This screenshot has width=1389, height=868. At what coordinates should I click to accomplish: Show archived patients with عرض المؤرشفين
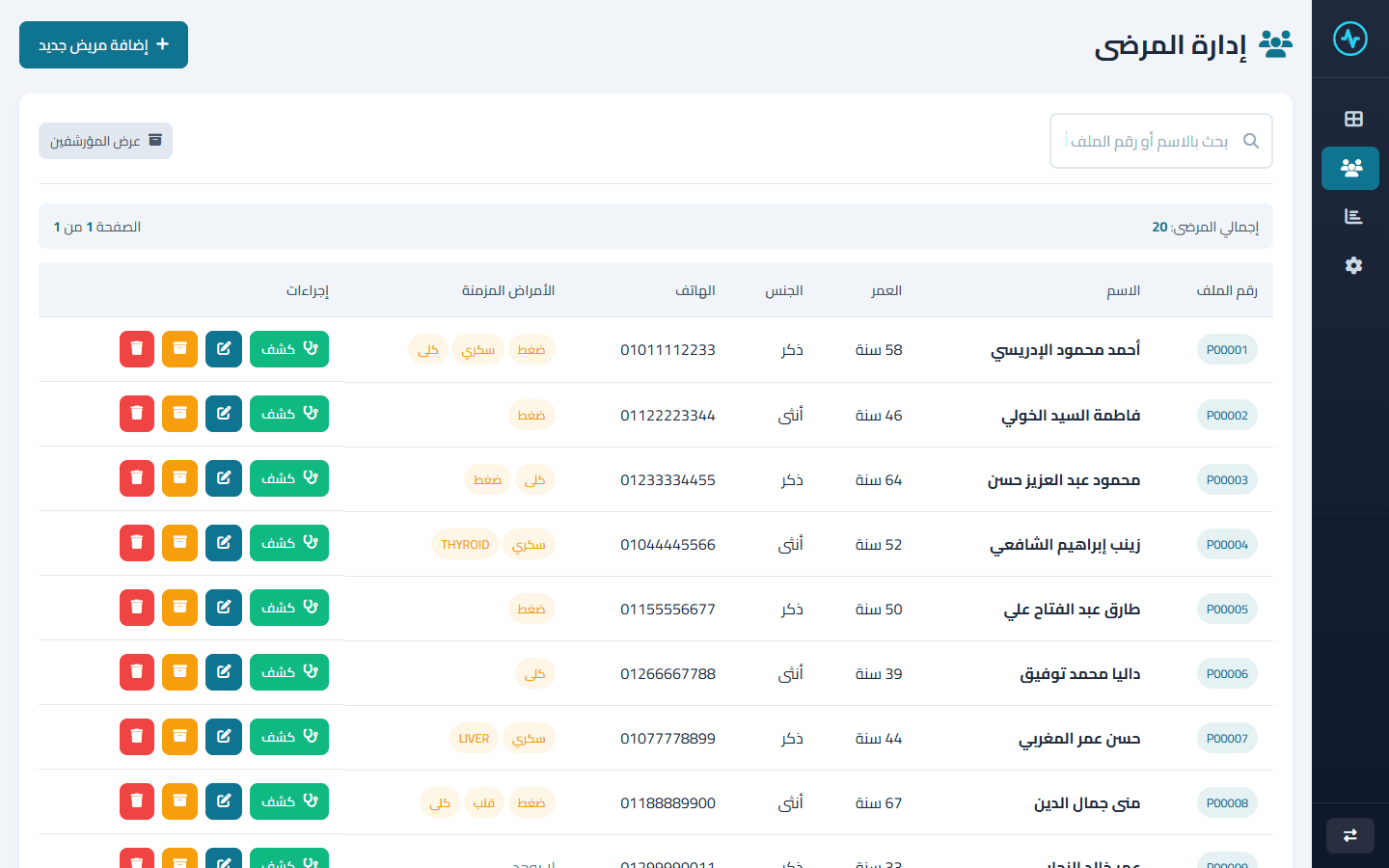(105, 141)
